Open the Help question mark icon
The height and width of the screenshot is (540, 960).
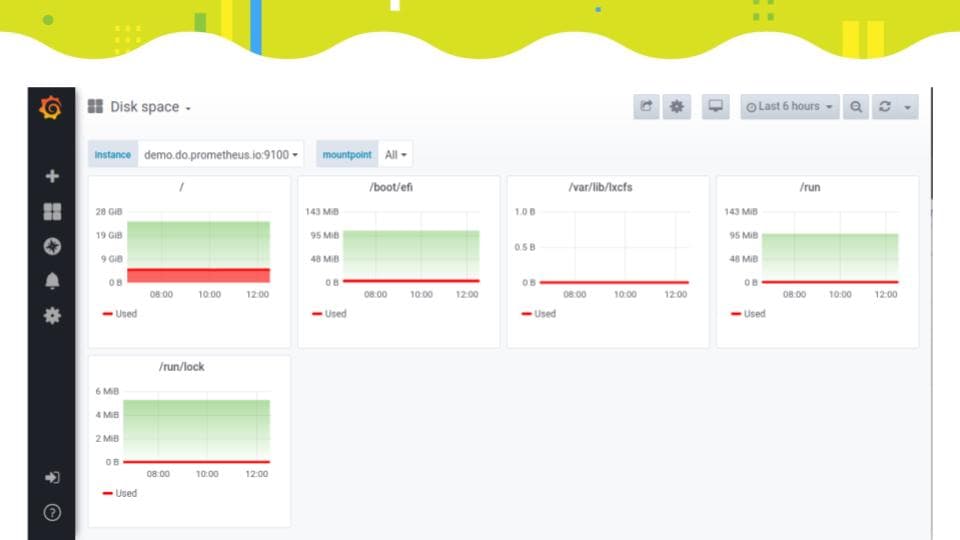52,512
